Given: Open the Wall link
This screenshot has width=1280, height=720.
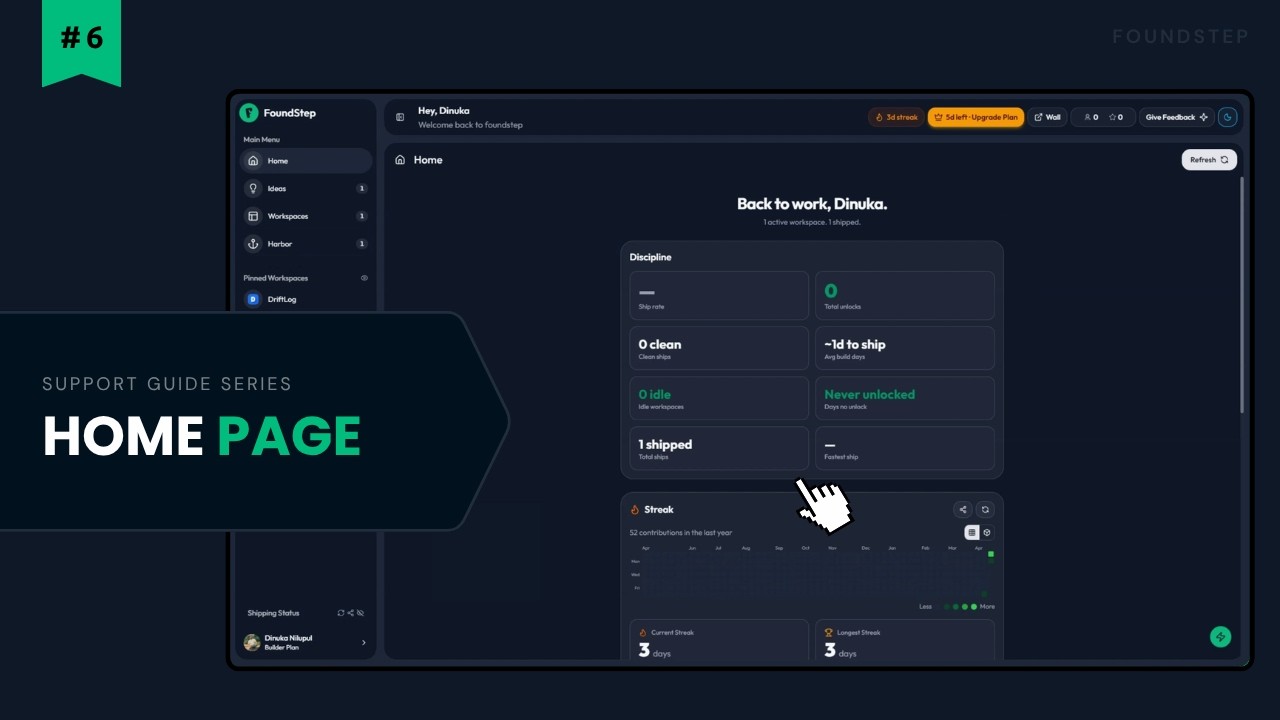Looking at the screenshot, I should coord(1047,117).
